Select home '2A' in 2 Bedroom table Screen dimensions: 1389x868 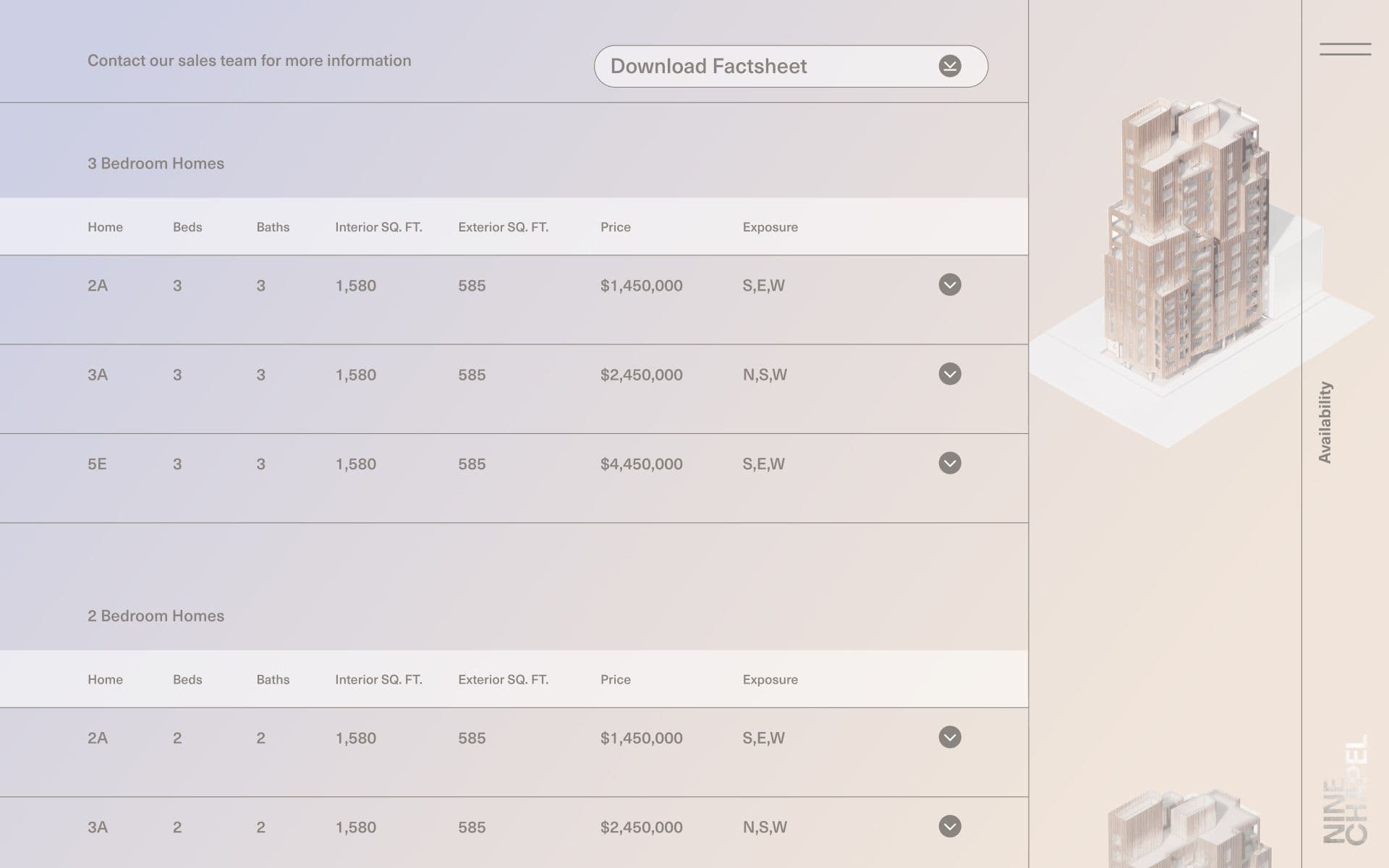(98, 739)
